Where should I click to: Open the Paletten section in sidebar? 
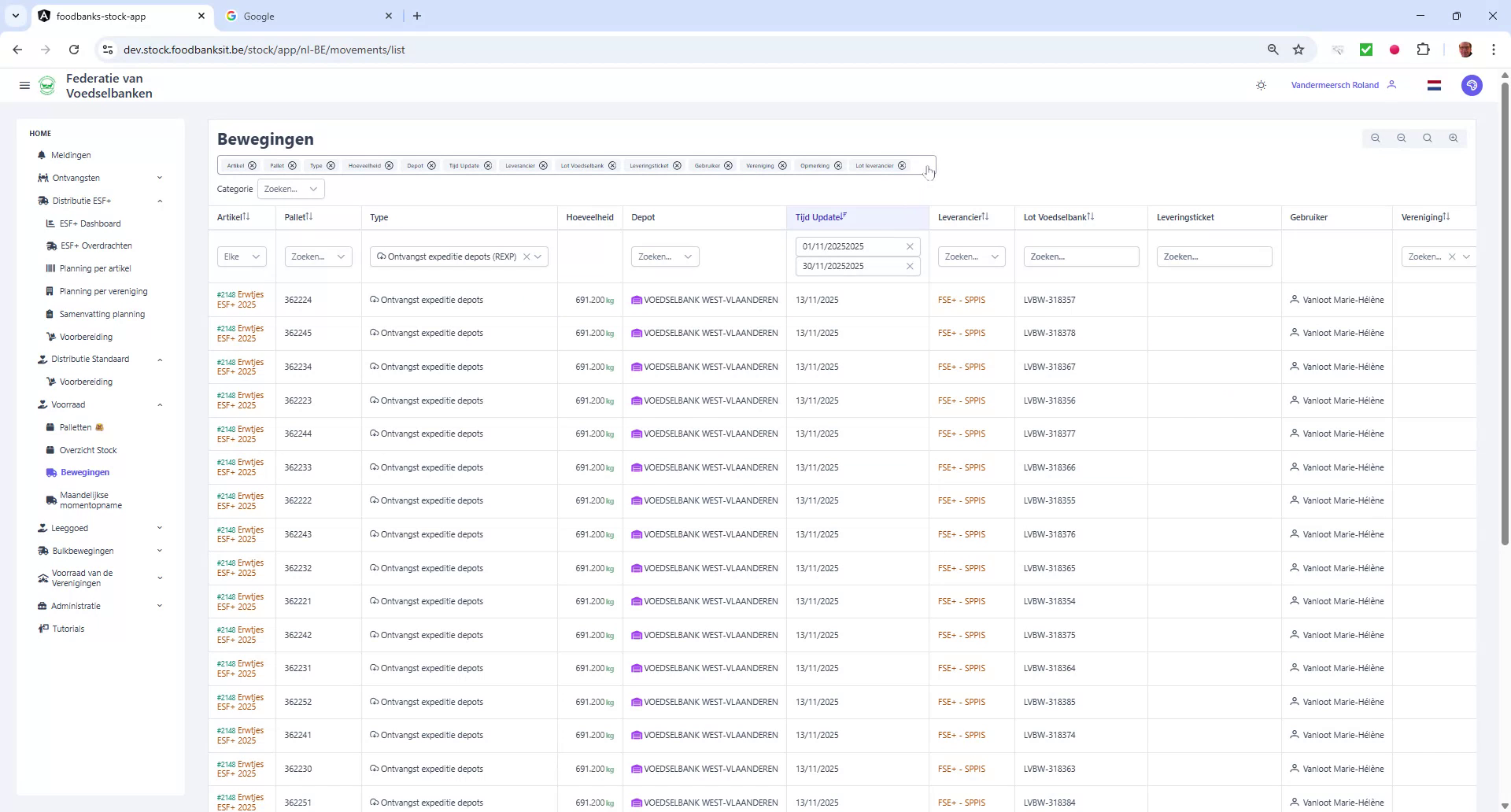coord(75,427)
